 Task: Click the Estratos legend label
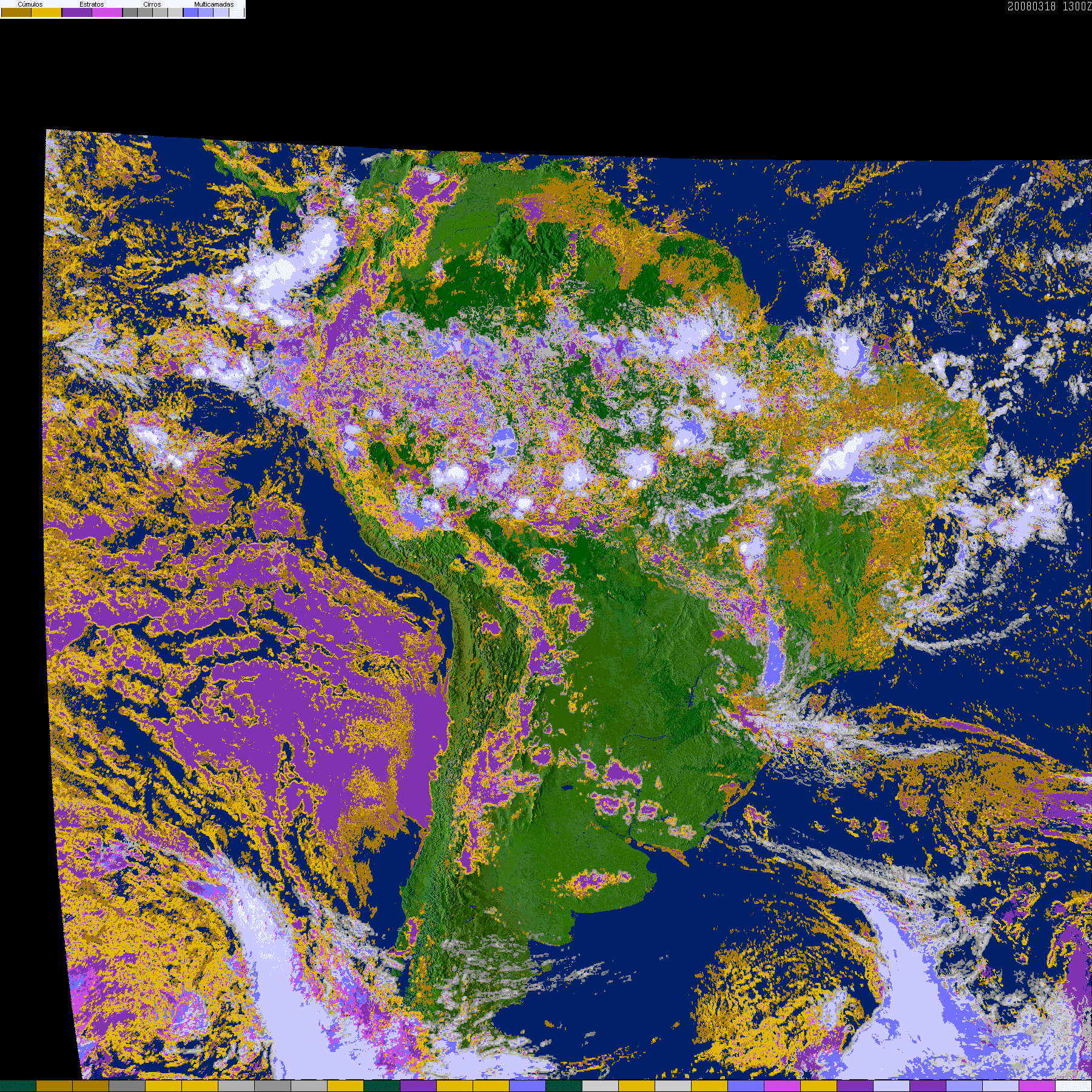coord(92,4)
